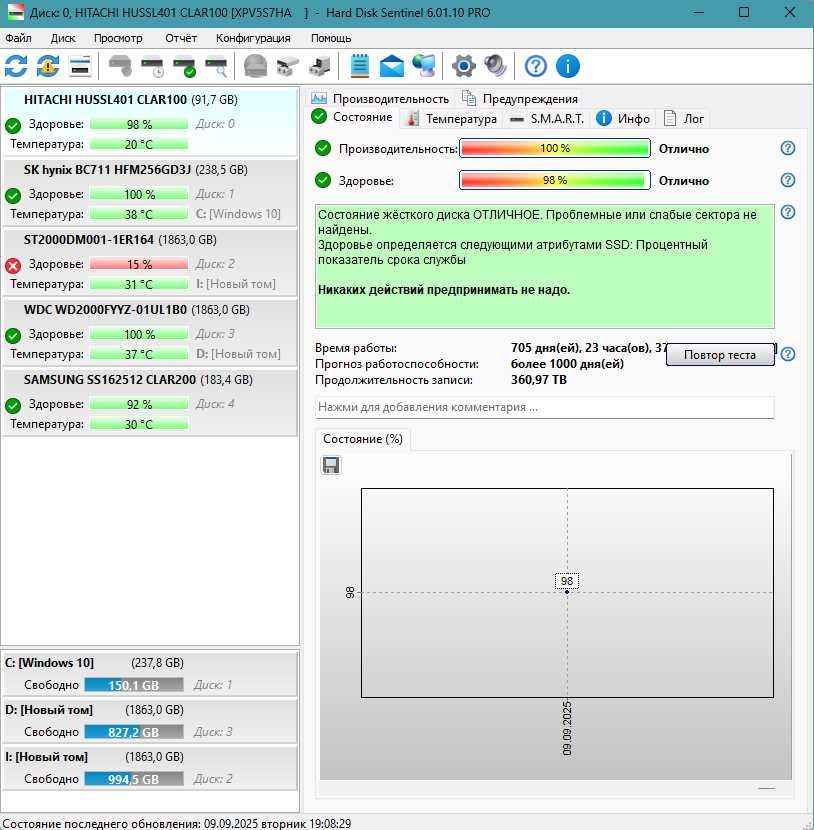The width and height of the screenshot is (814, 830).
Task: Select the Состояние tab
Action: [352, 117]
